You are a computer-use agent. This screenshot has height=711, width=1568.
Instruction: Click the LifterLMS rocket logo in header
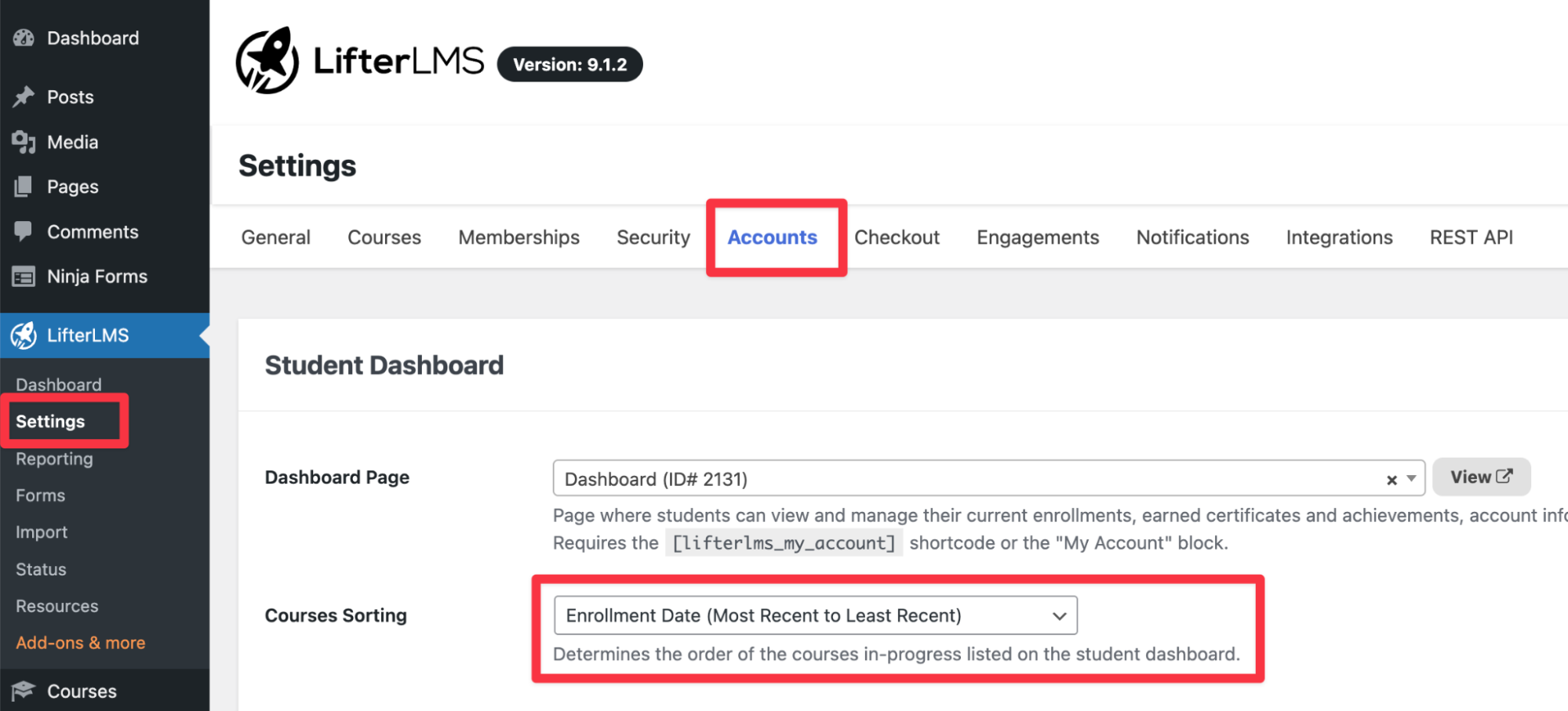267,61
